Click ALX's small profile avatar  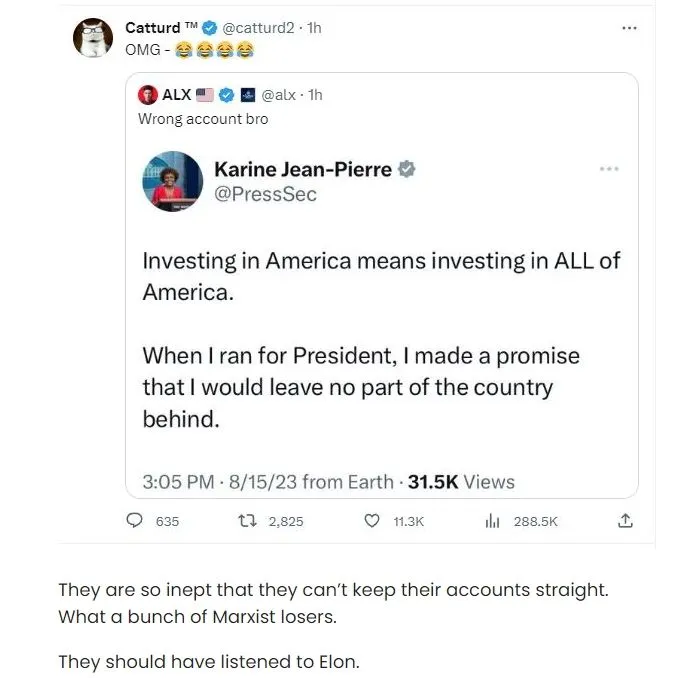[x=148, y=95]
